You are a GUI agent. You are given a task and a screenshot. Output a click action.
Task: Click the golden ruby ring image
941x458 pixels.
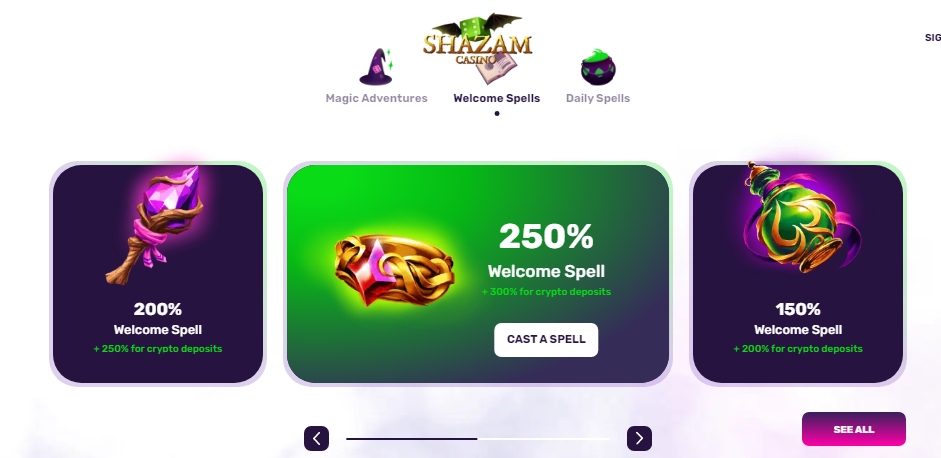394,270
